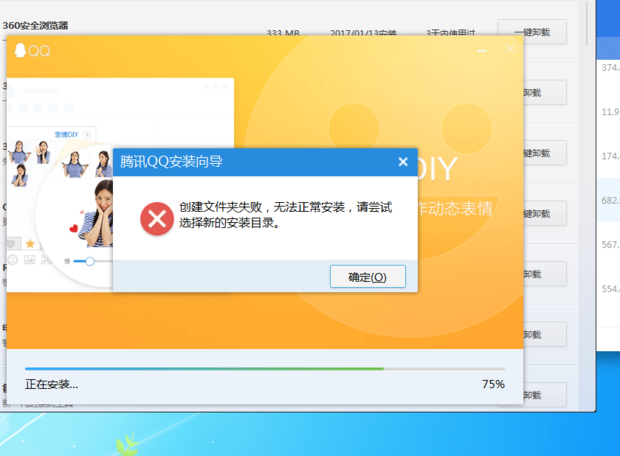Click the installation progress bar
Screen dimensions: 620x456
(x=265, y=369)
